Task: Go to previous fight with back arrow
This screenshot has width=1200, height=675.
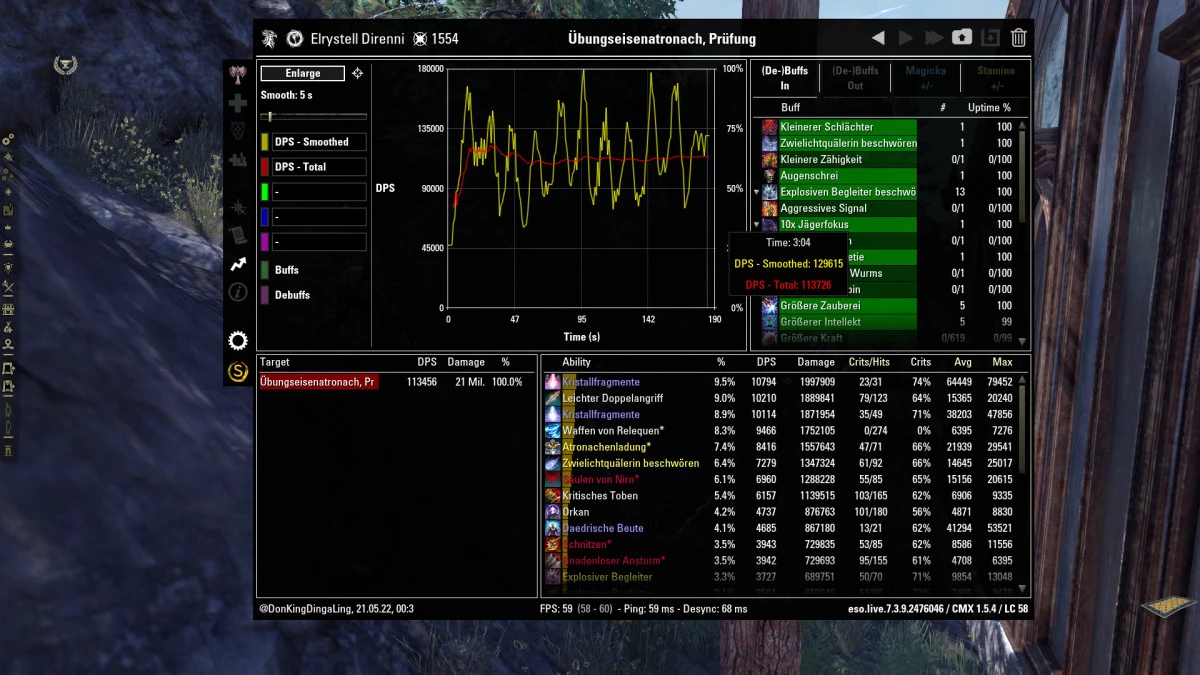Action: (877, 37)
